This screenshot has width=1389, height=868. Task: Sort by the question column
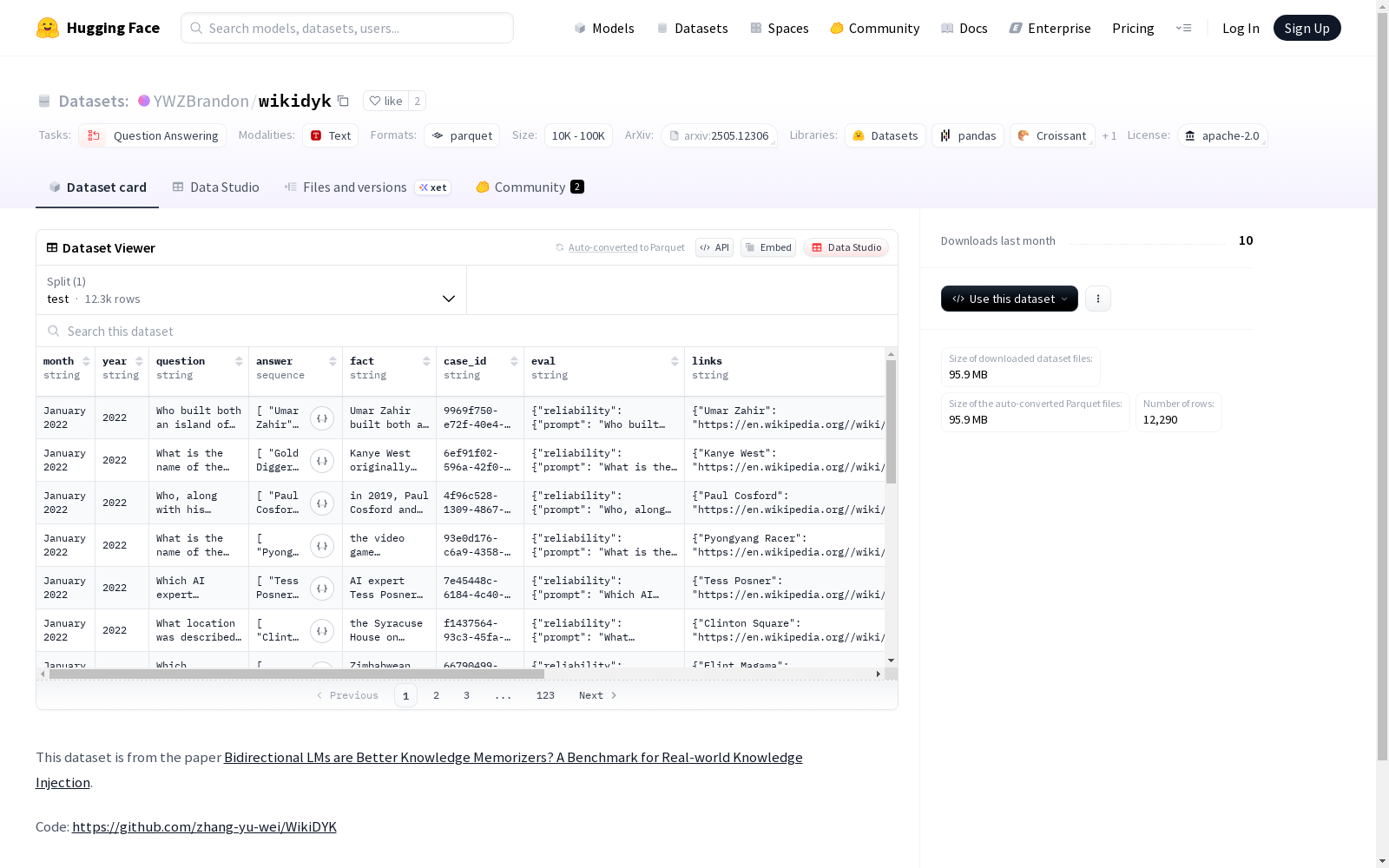pyautogui.click(x=239, y=361)
